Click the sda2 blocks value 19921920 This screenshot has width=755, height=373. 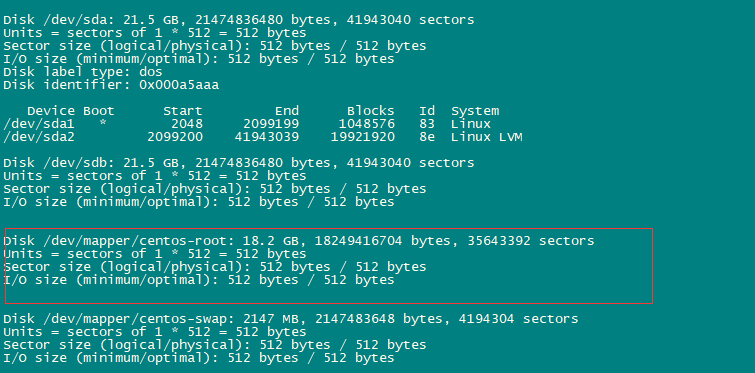pyautogui.click(x=363, y=137)
